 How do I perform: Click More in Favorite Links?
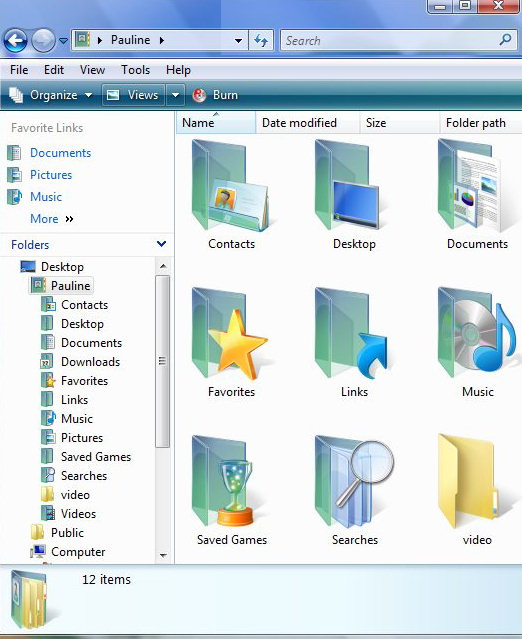coord(51,219)
